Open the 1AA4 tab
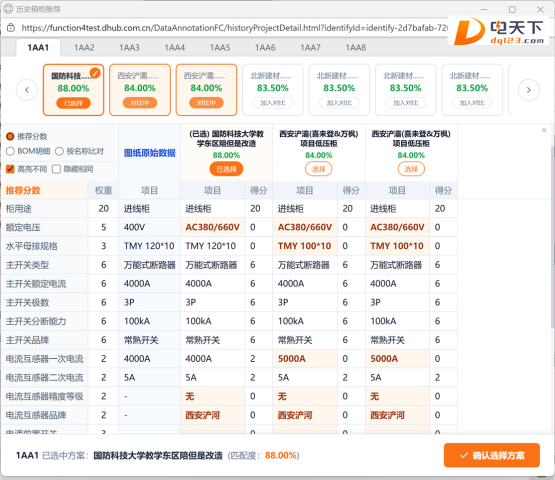 click(174, 48)
